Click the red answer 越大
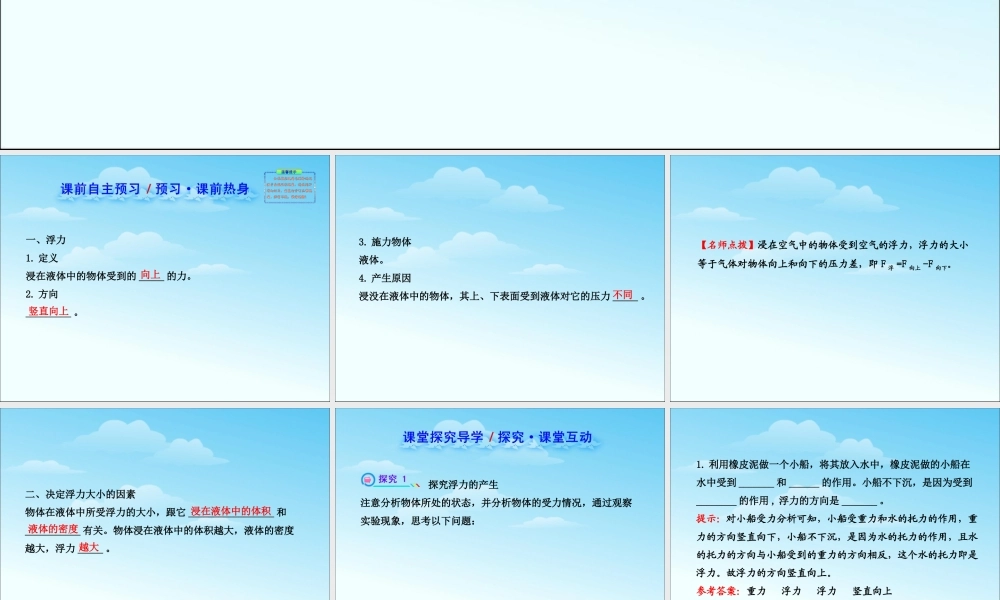 point(90,547)
